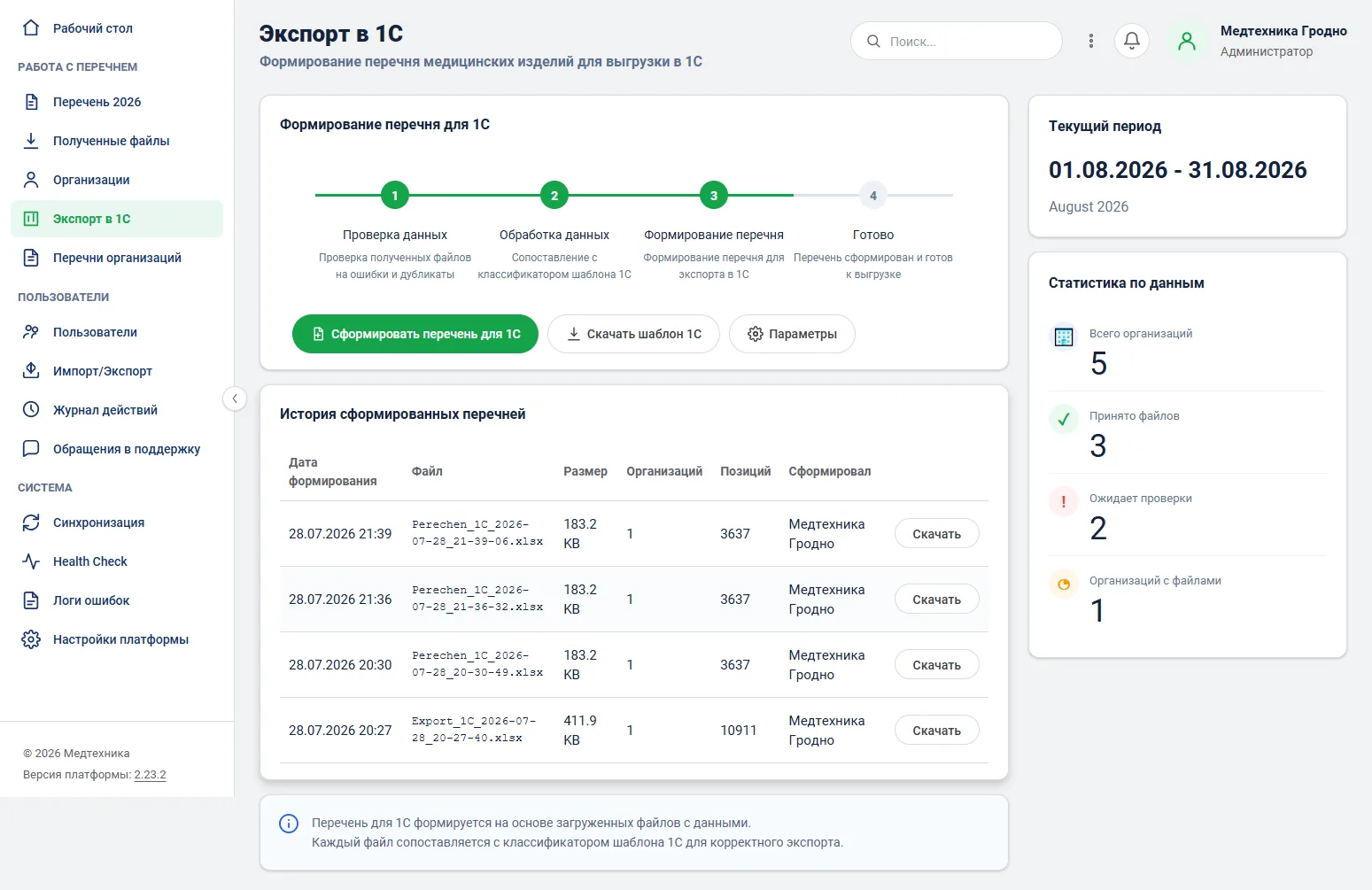Screen dimensions: 1372x890
Task: Click the person icon beside Организации
Action: click(x=31, y=180)
